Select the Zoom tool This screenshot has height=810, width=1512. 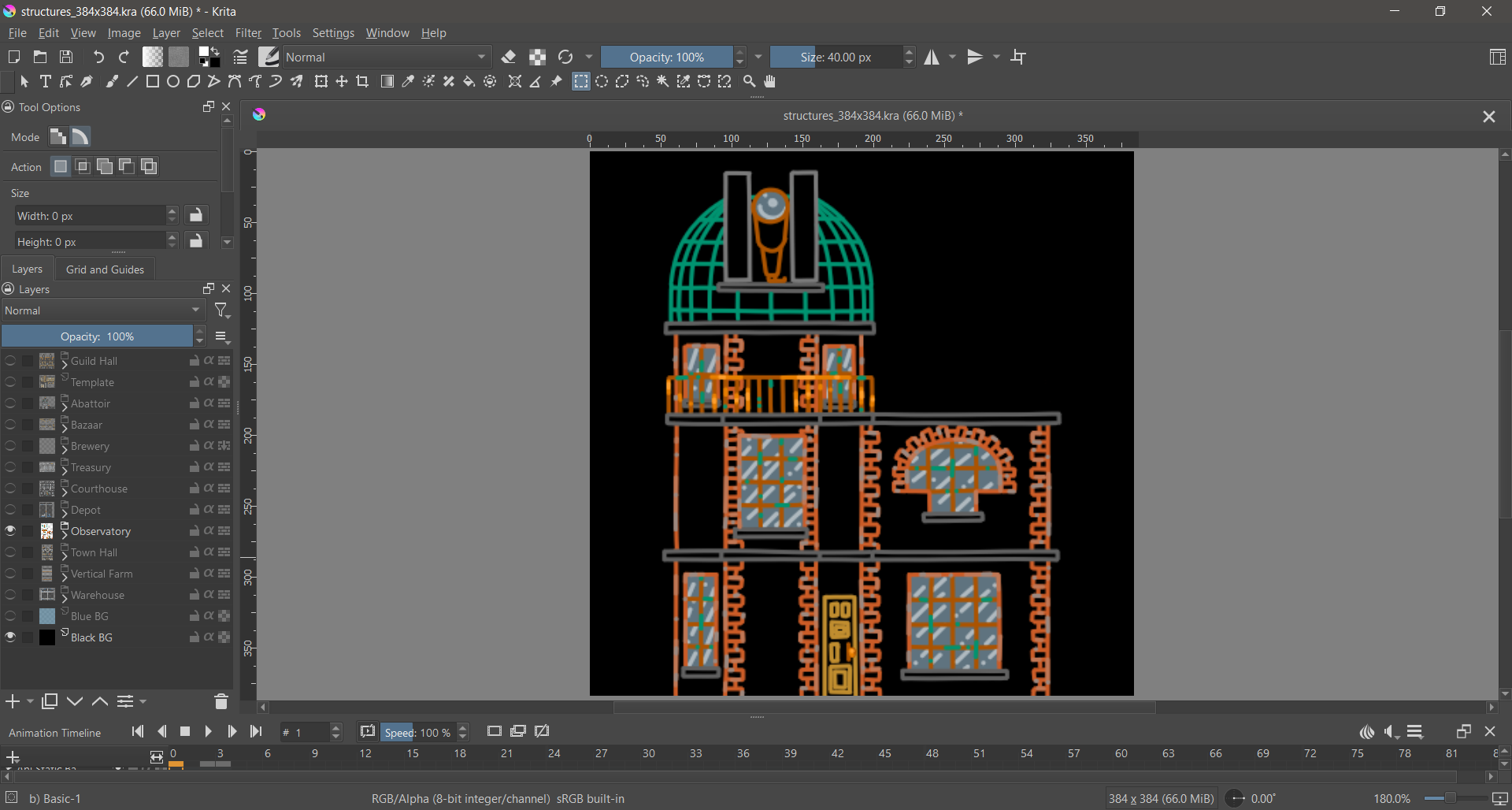click(x=750, y=82)
